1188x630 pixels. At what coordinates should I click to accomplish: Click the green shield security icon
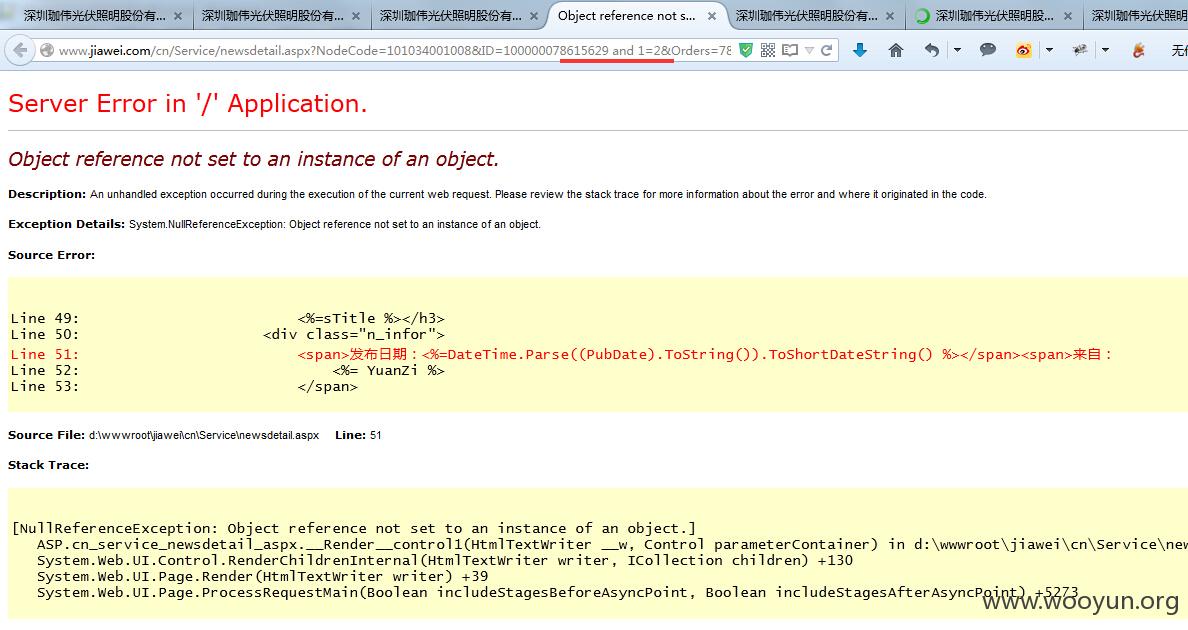(746, 50)
